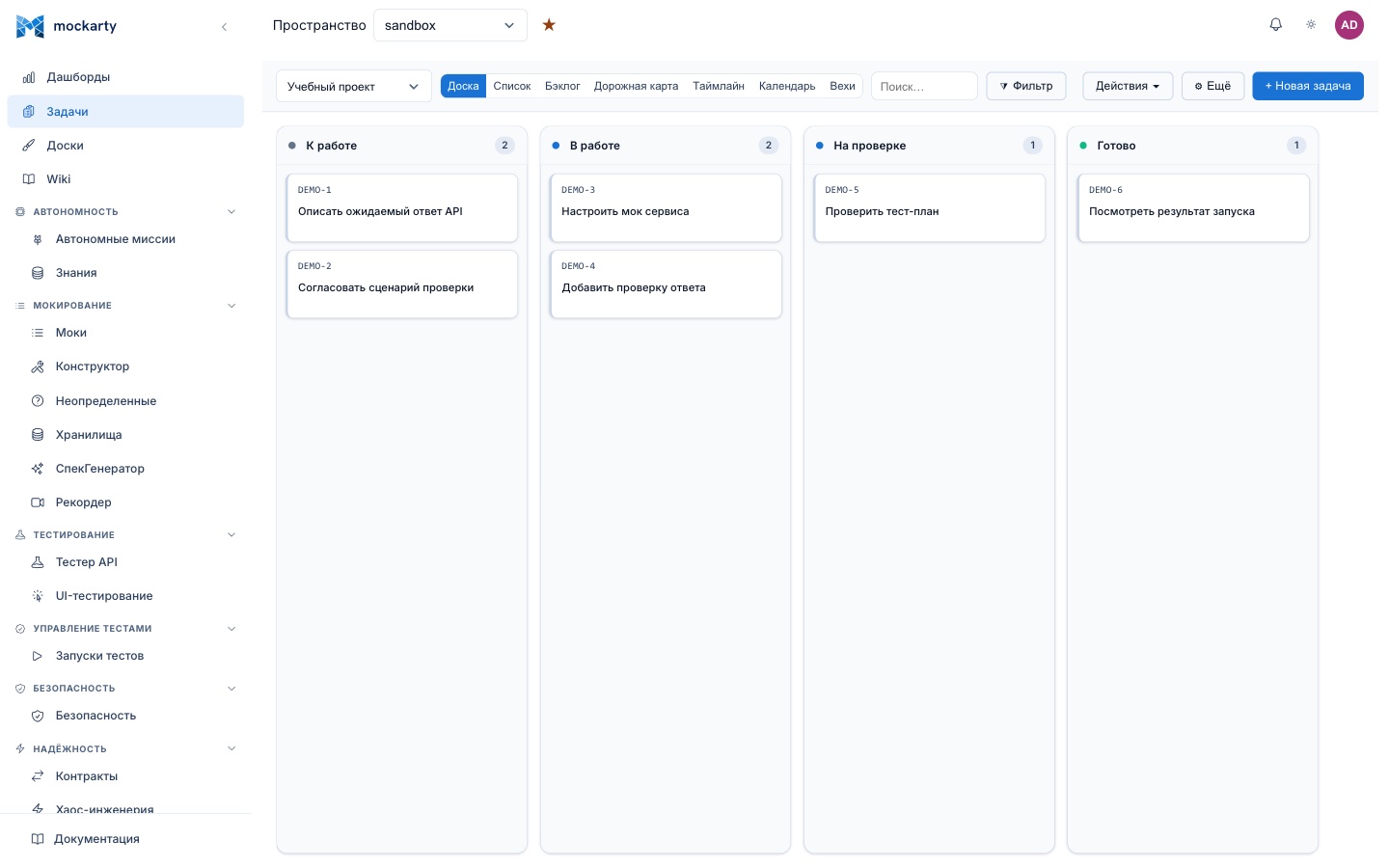The width and height of the screenshot is (1389, 868).
Task: Switch to the Бэклог view tab
Action: point(562,86)
